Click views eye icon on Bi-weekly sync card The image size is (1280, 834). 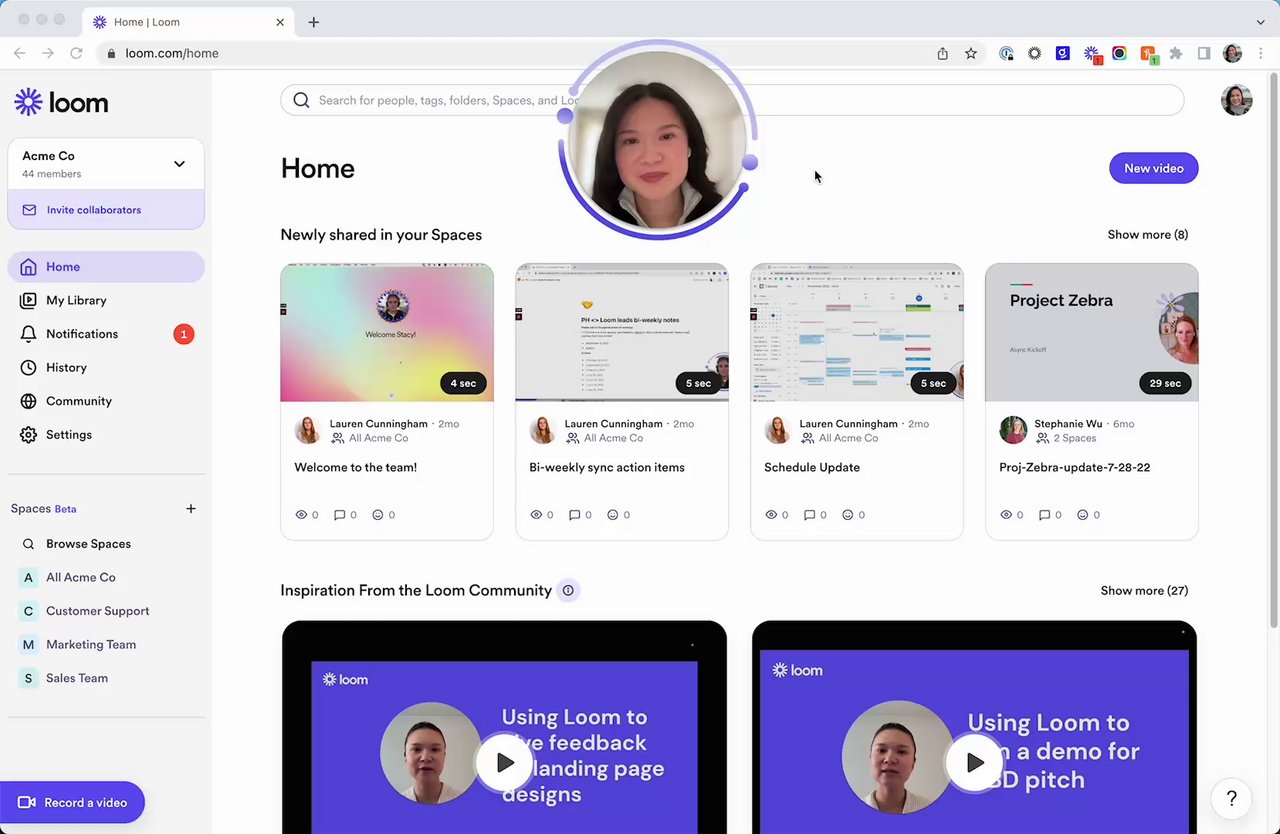(x=536, y=515)
